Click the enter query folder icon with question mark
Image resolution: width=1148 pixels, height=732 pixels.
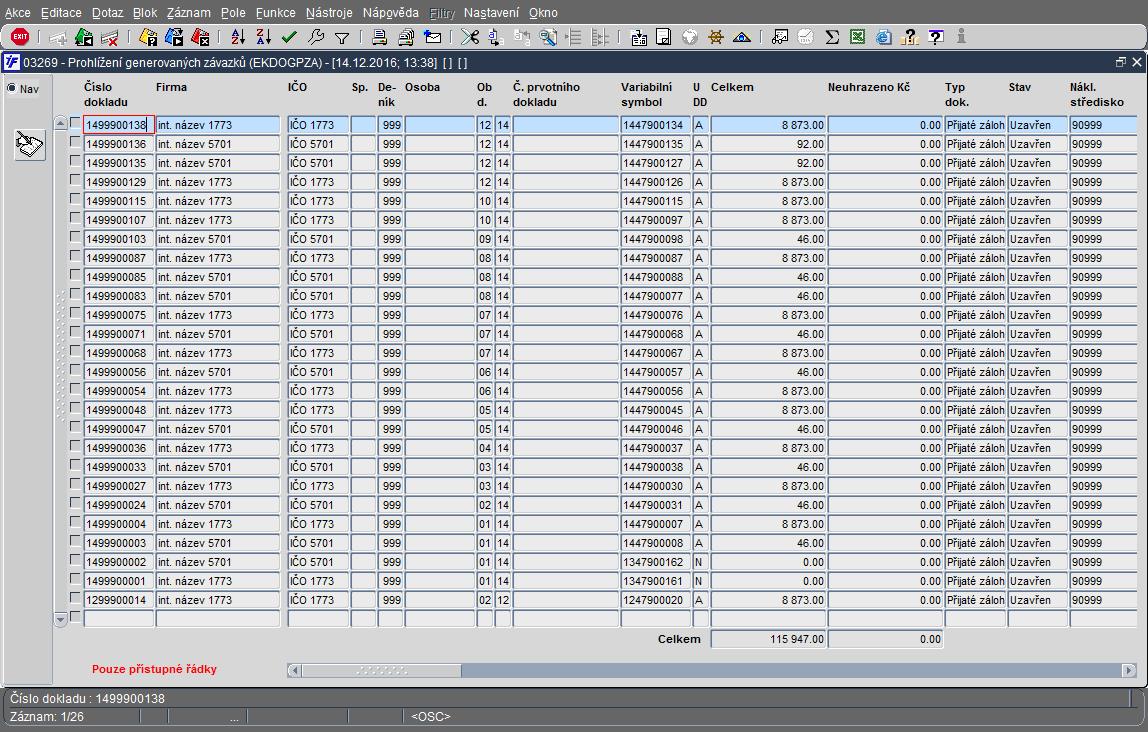(x=148, y=37)
